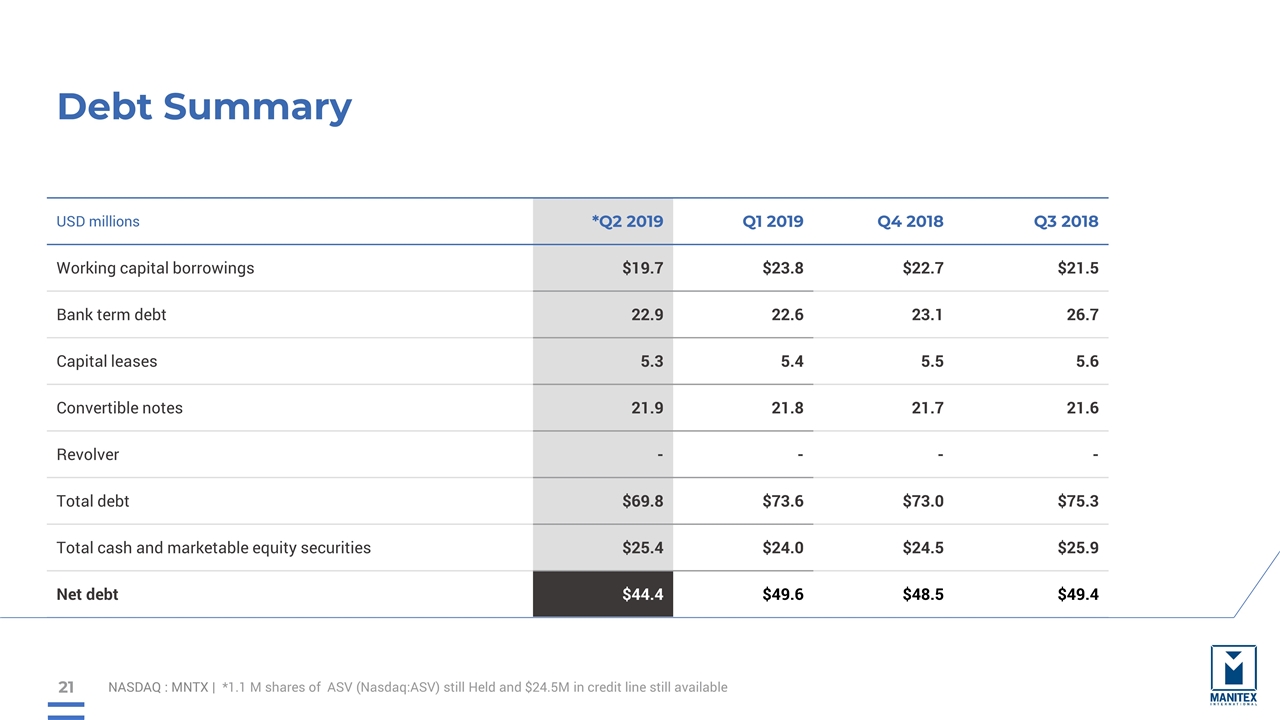The image size is (1280, 720).
Task: Click the Q1 2019 column header
Action: [x=772, y=221]
